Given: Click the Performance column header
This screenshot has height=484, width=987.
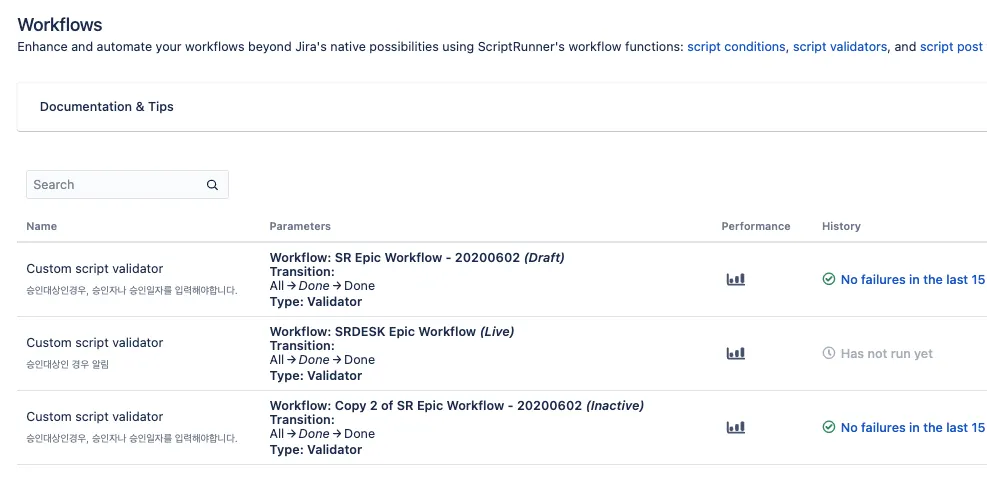Looking at the screenshot, I should click(755, 227).
